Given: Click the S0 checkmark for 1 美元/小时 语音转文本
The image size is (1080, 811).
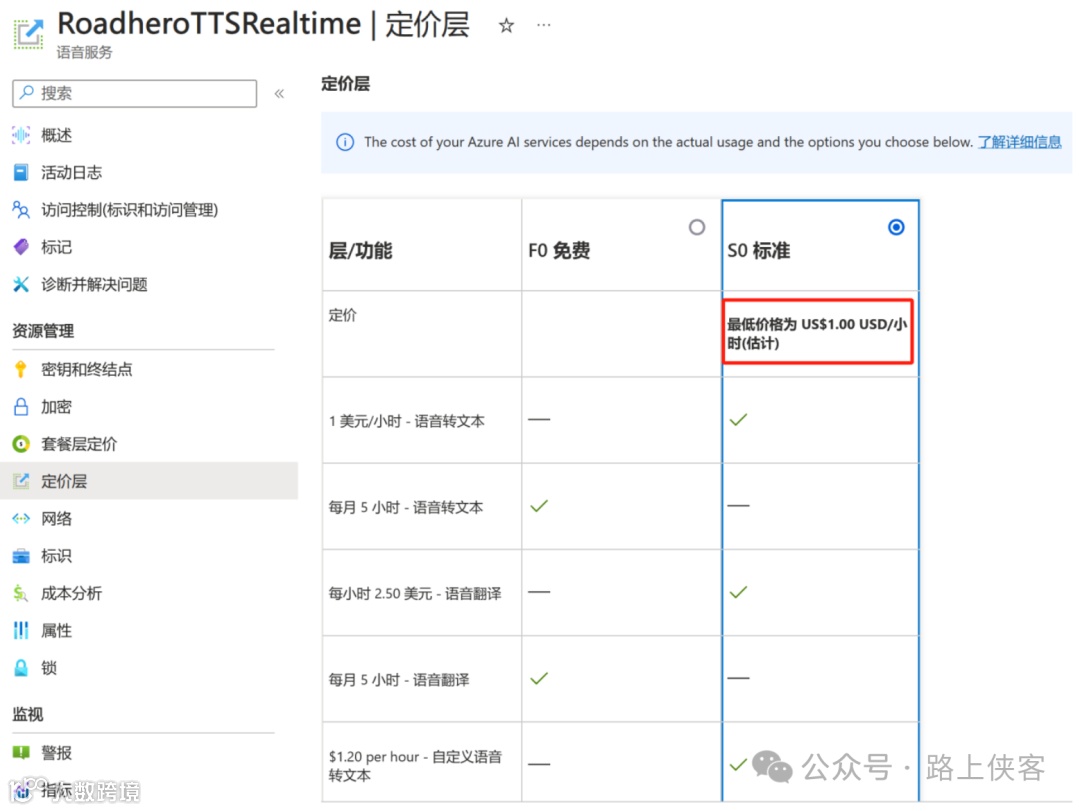Looking at the screenshot, I should pyautogui.click(x=738, y=420).
